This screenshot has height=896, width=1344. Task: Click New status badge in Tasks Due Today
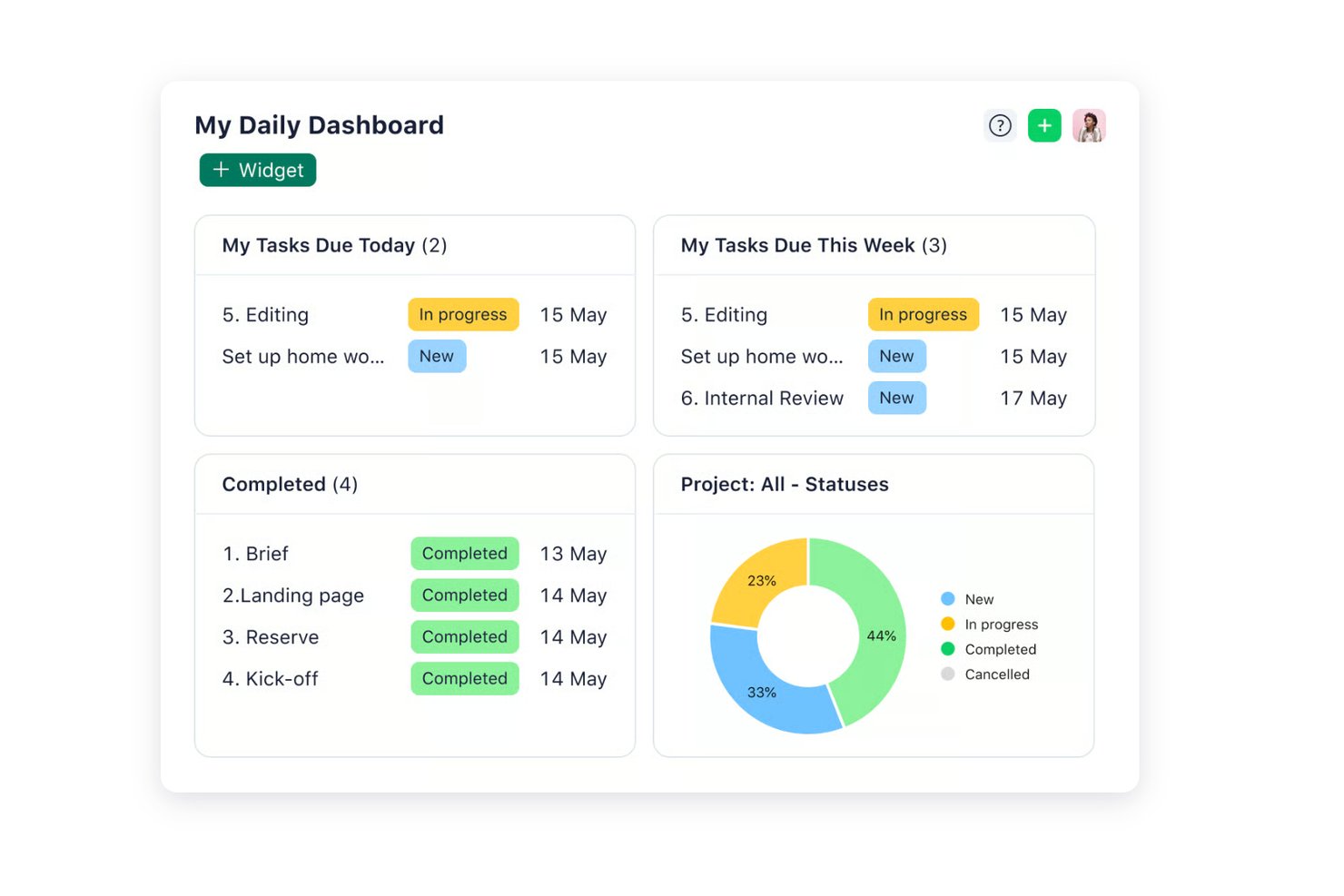437,356
